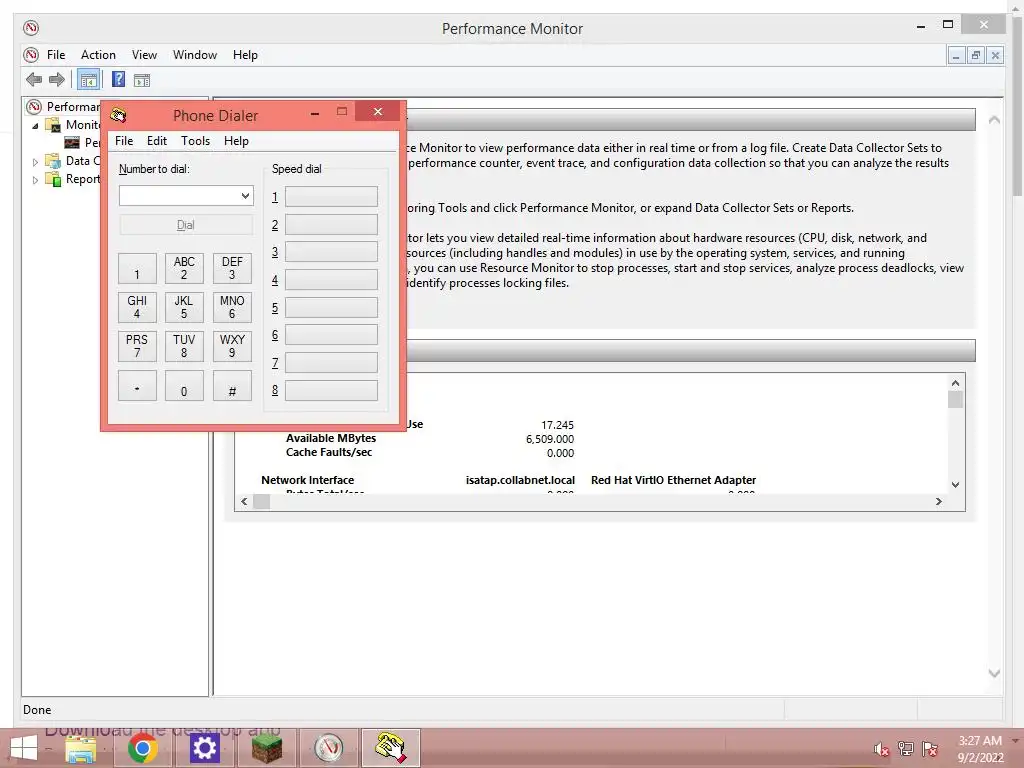The width and height of the screenshot is (1024, 768).
Task: Toggle Show/Hide Action Pane toolbar icon
Action: pos(142,80)
